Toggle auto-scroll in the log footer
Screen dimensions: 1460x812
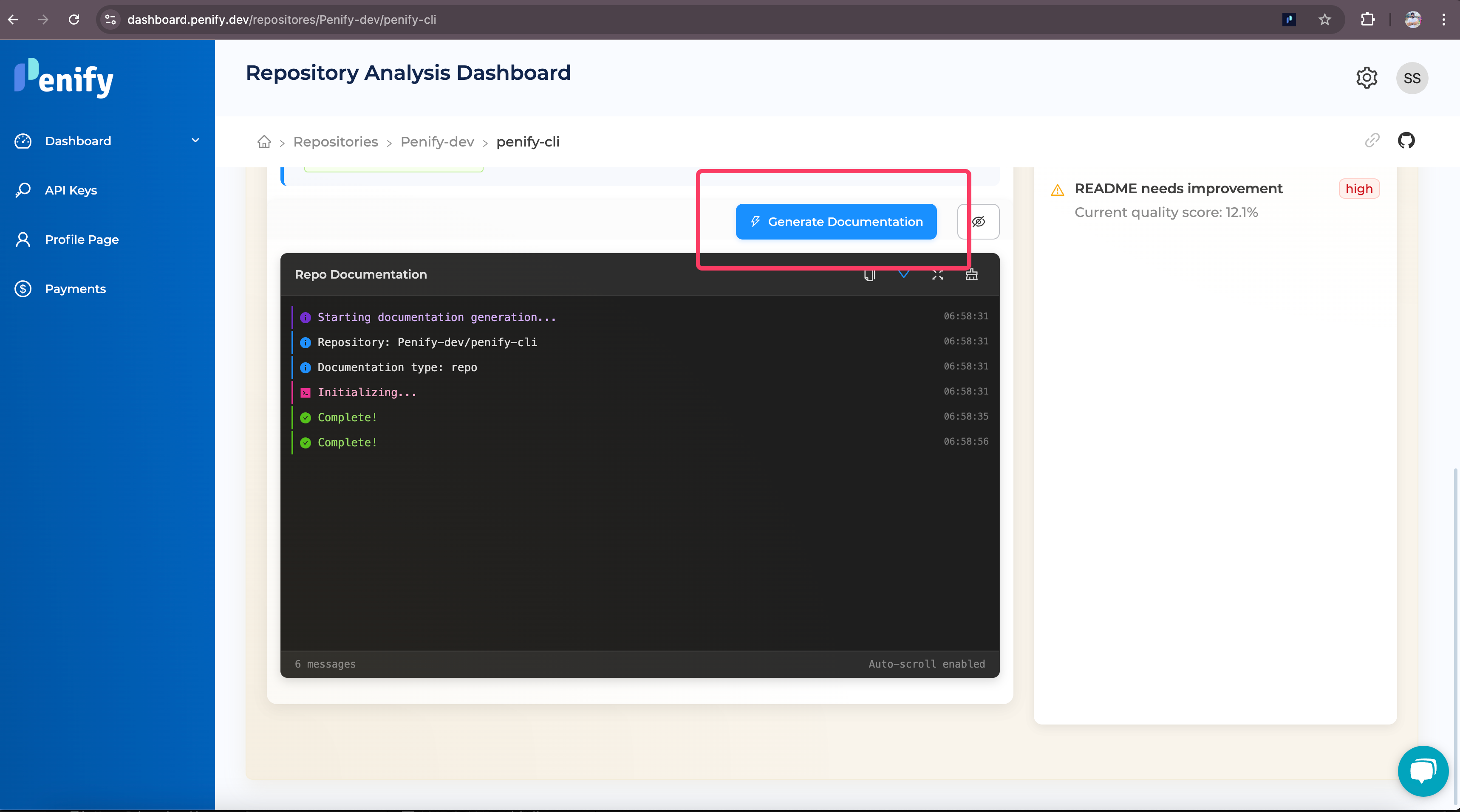coord(926,663)
